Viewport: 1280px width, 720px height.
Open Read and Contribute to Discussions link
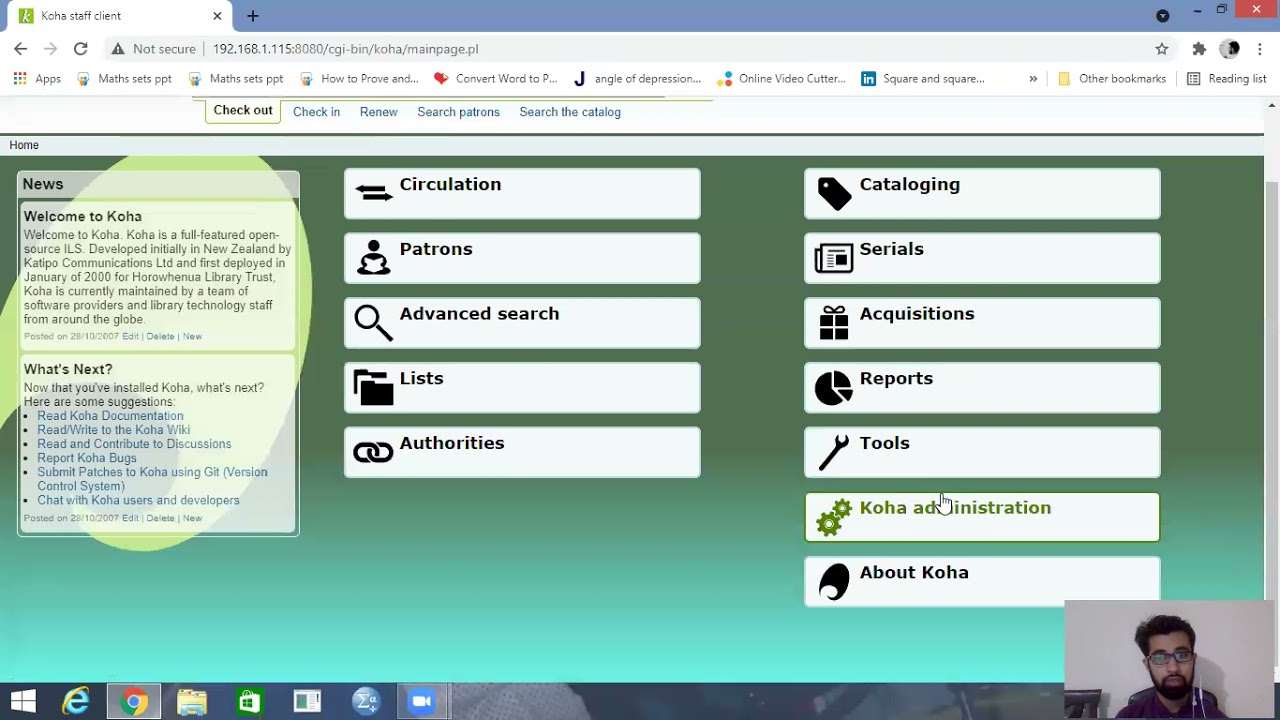tap(134, 444)
